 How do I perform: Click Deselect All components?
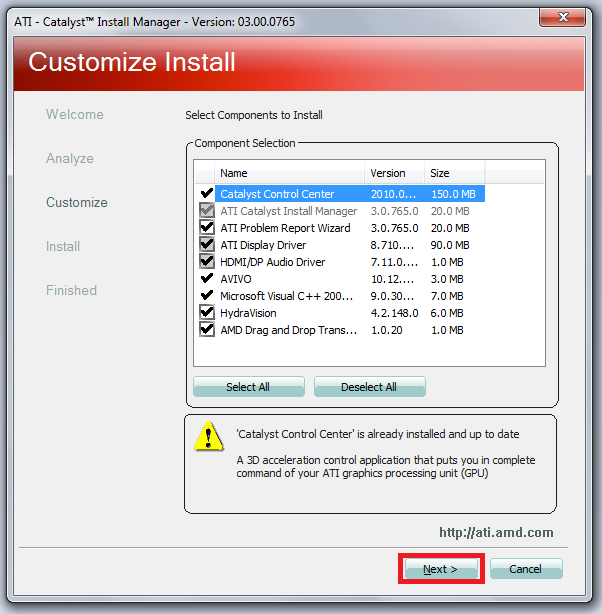[369, 387]
